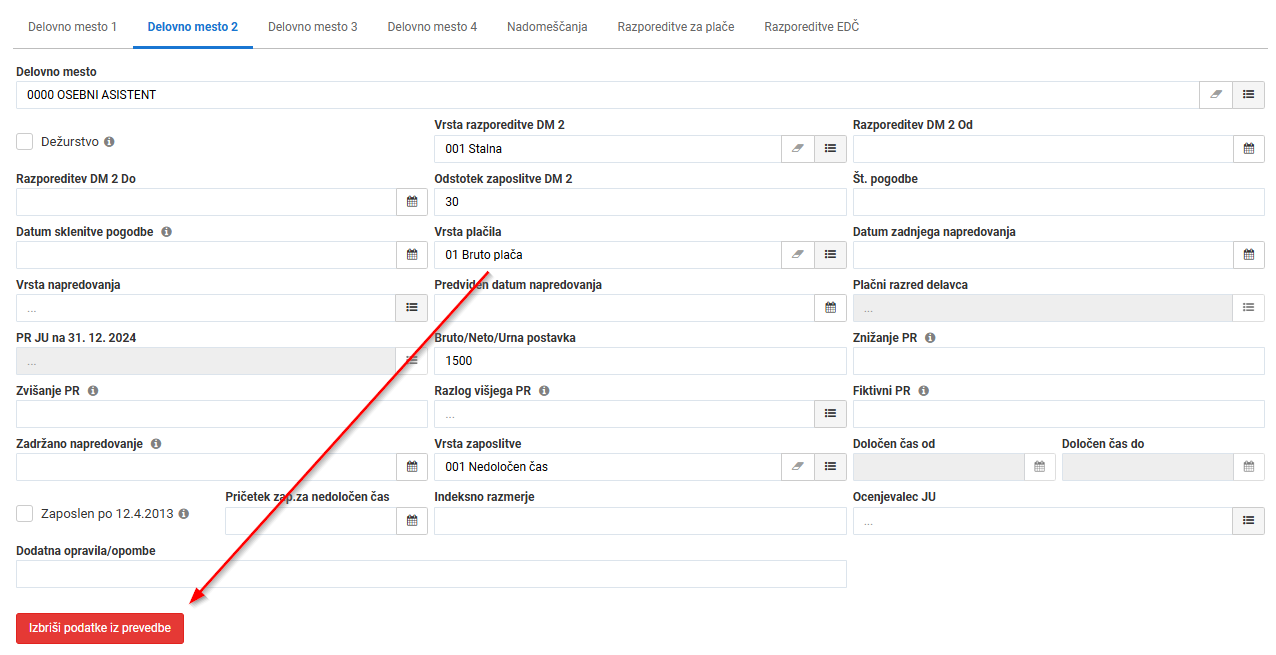Screen dimensions: 1276x655
Task: Click into Dodatna opravila/opombe field
Action: click(x=432, y=574)
